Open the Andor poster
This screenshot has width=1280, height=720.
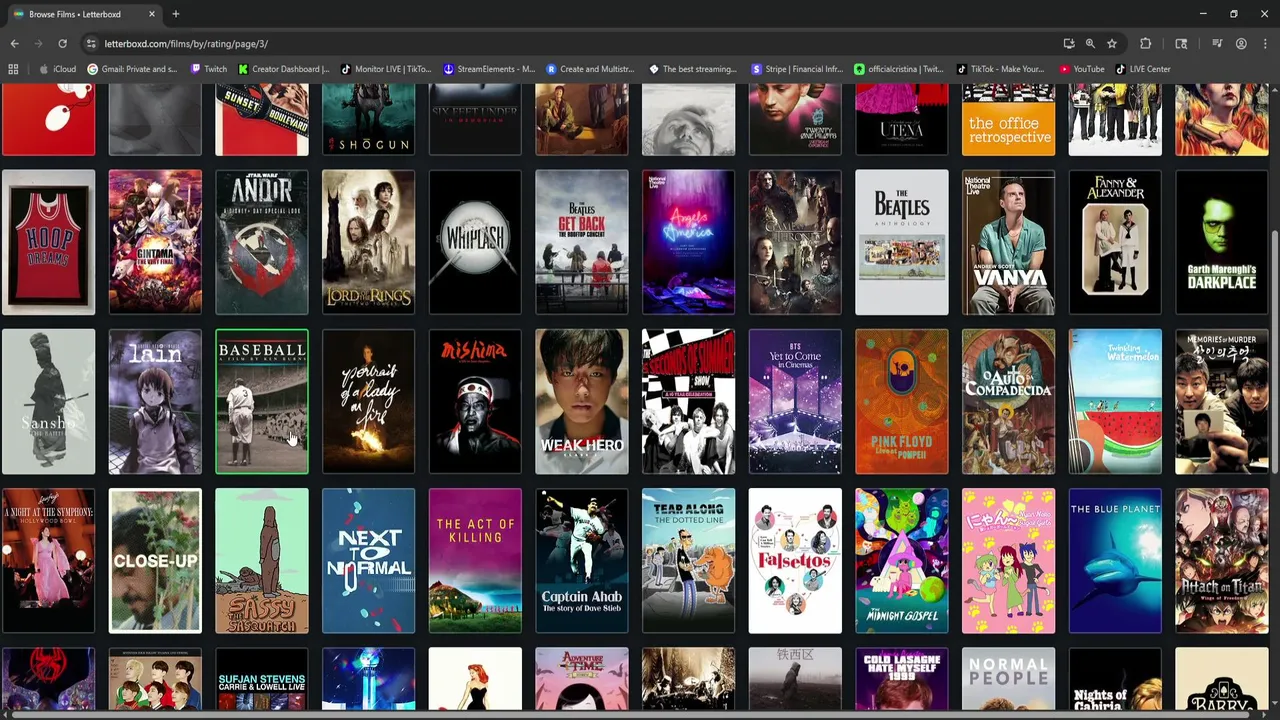coord(262,242)
